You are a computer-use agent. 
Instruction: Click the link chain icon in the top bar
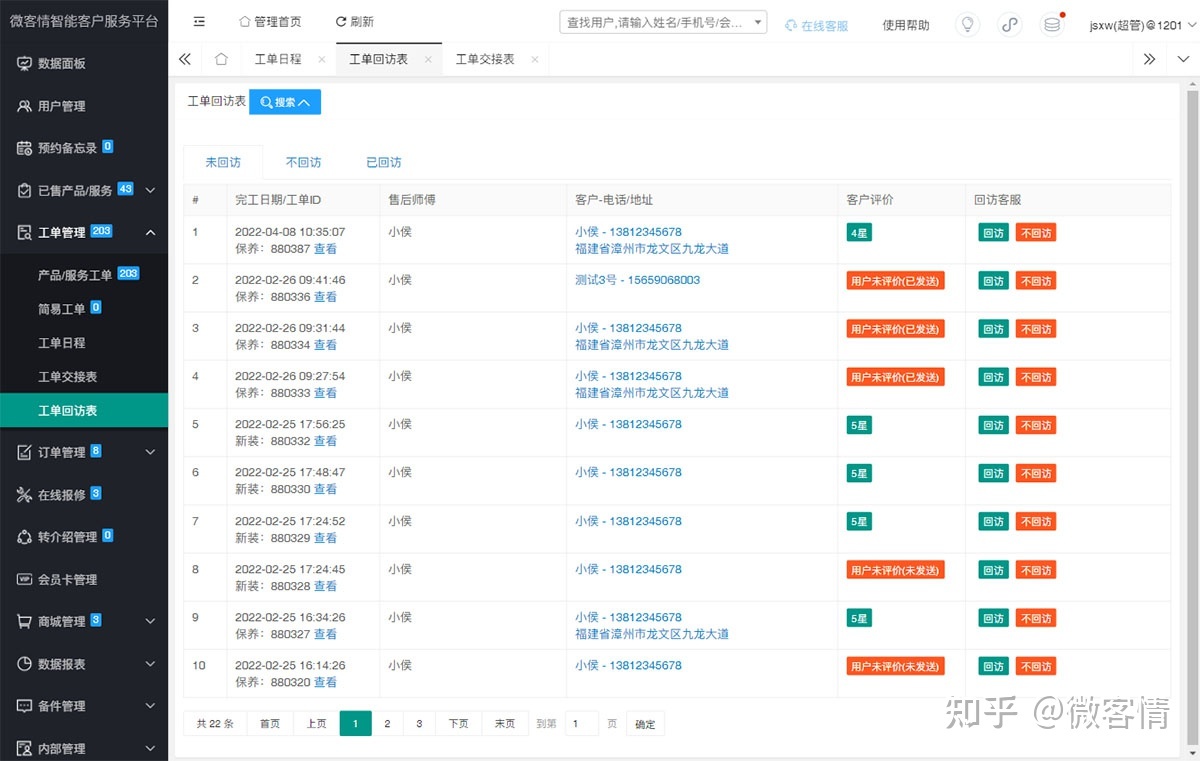pos(1010,24)
